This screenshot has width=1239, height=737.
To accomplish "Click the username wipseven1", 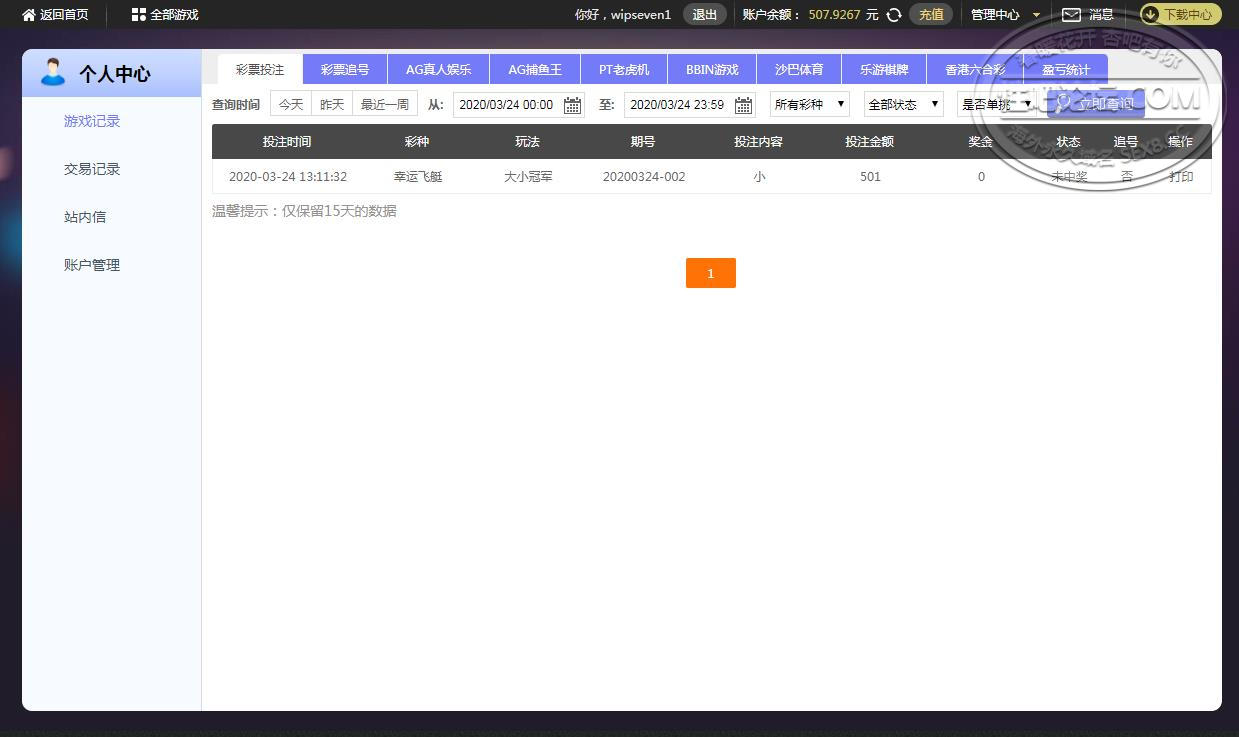I will point(641,15).
